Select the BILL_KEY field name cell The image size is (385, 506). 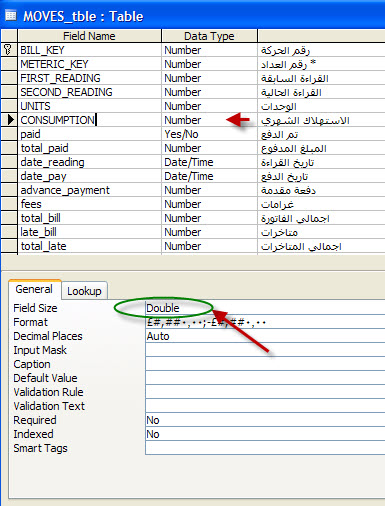90,50
